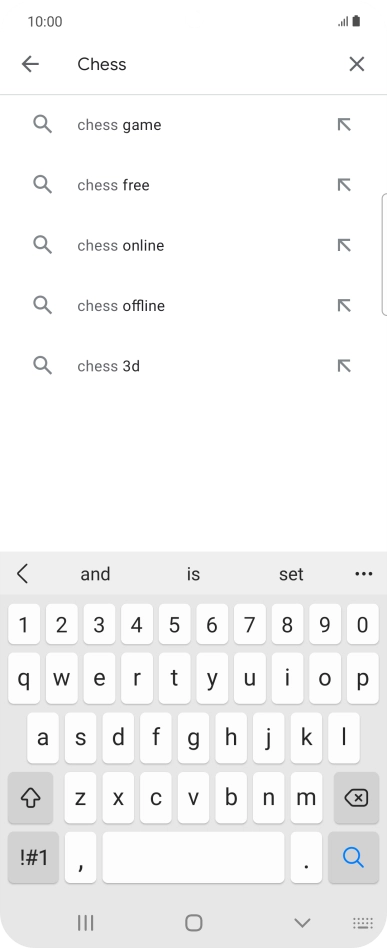
Task: Toggle the shift key on keyboard
Action: click(30, 798)
